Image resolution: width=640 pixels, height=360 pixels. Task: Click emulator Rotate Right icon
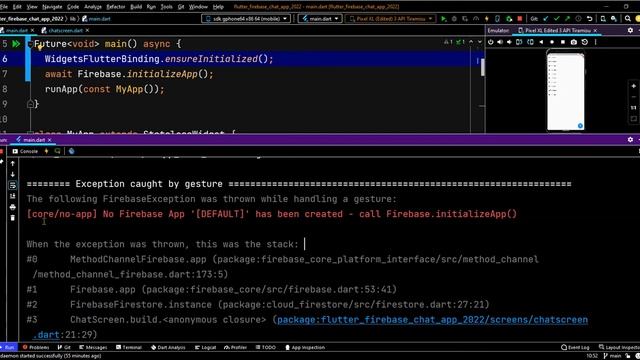[530, 42]
